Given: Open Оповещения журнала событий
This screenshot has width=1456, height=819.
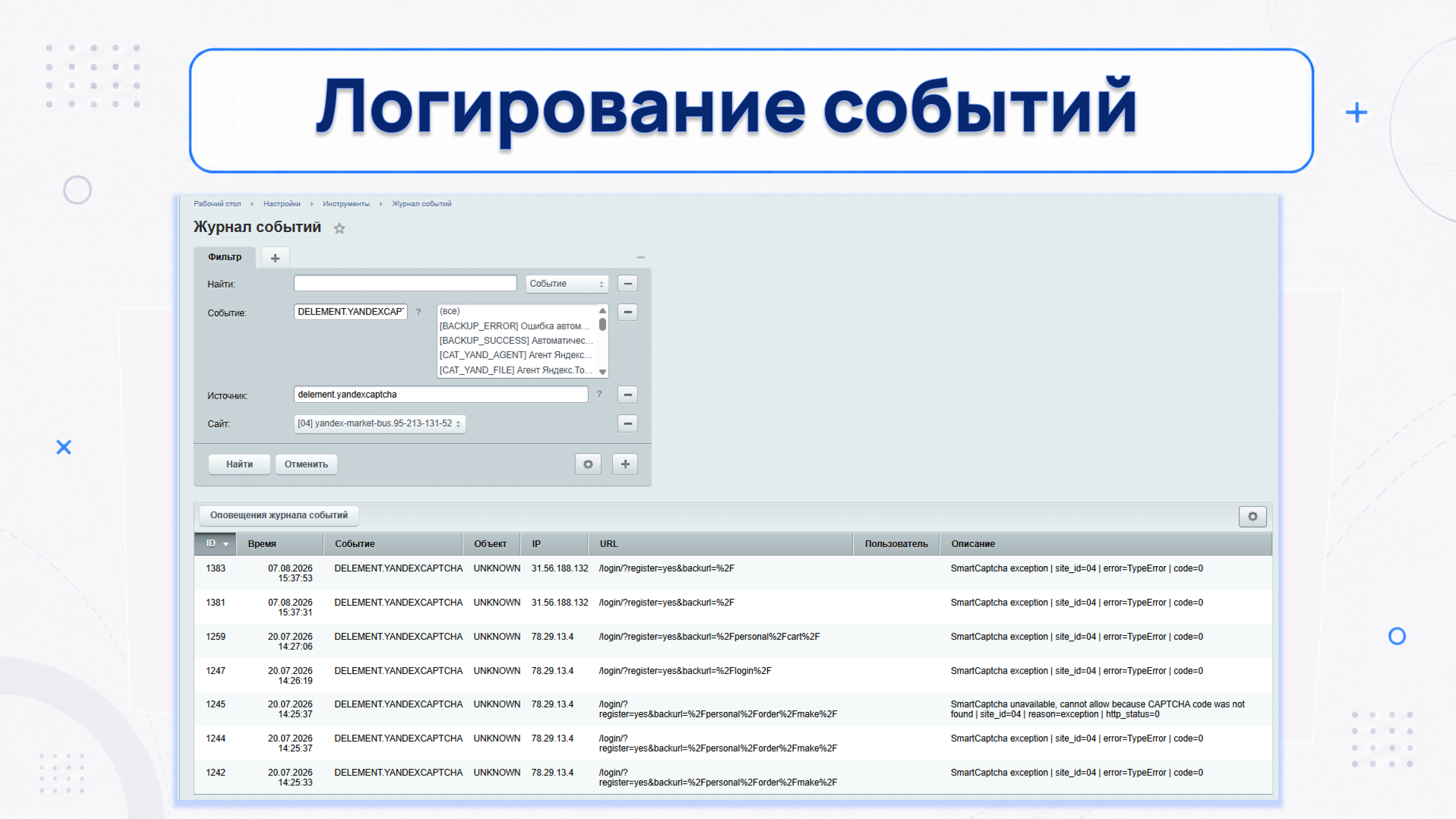Looking at the screenshot, I should (x=279, y=515).
